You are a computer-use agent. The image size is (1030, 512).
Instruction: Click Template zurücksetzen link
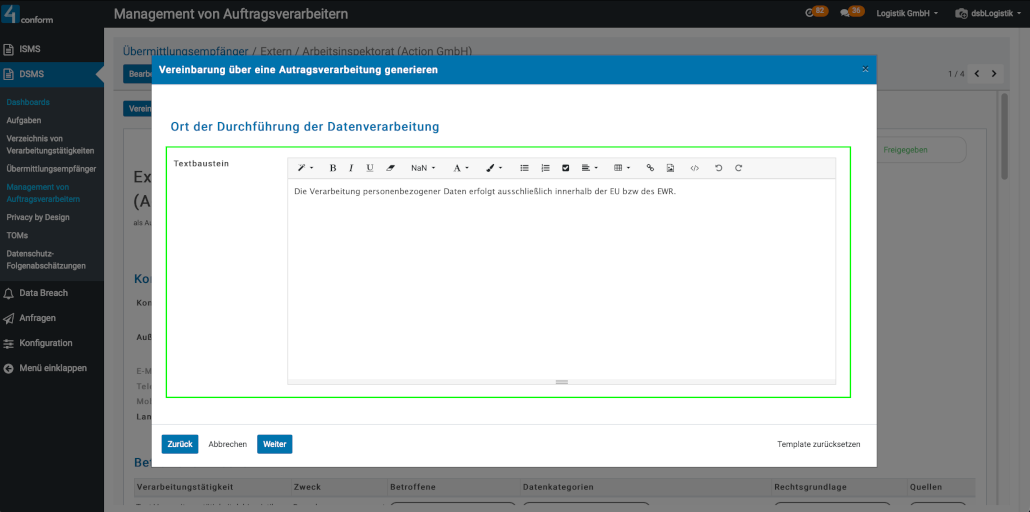818,444
